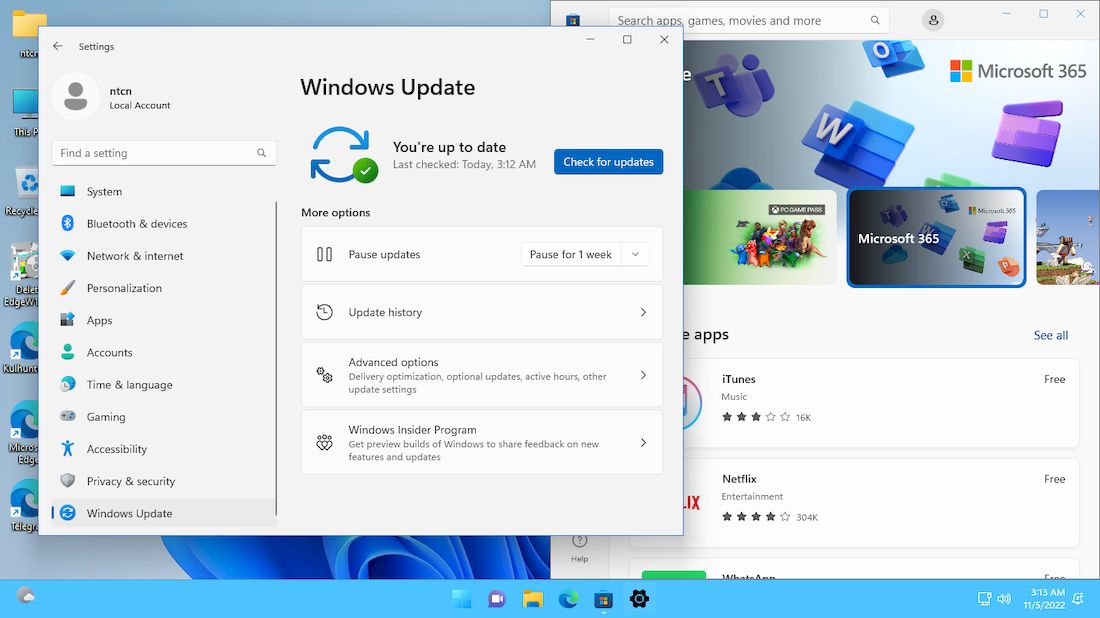Image resolution: width=1100 pixels, height=618 pixels.
Task: Expand the Update history chevron
Action: point(643,312)
